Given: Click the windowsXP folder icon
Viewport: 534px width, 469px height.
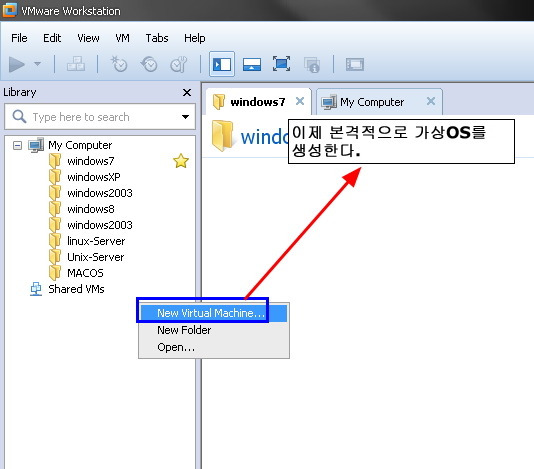Looking at the screenshot, I should (x=55, y=177).
